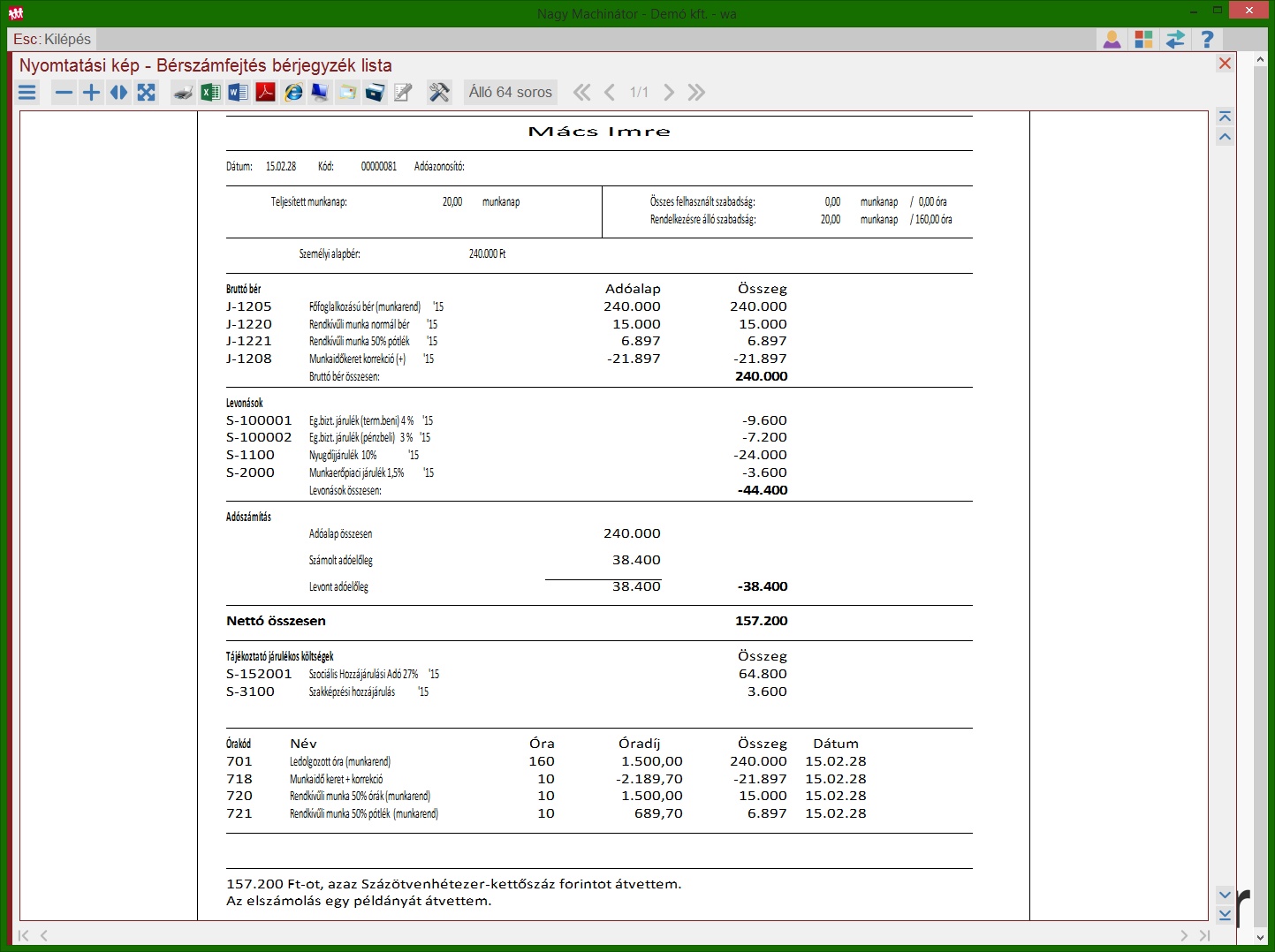Screen dimensions: 1275x952
Task: Zoom in with the plus icon
Action: click(91, 92)
